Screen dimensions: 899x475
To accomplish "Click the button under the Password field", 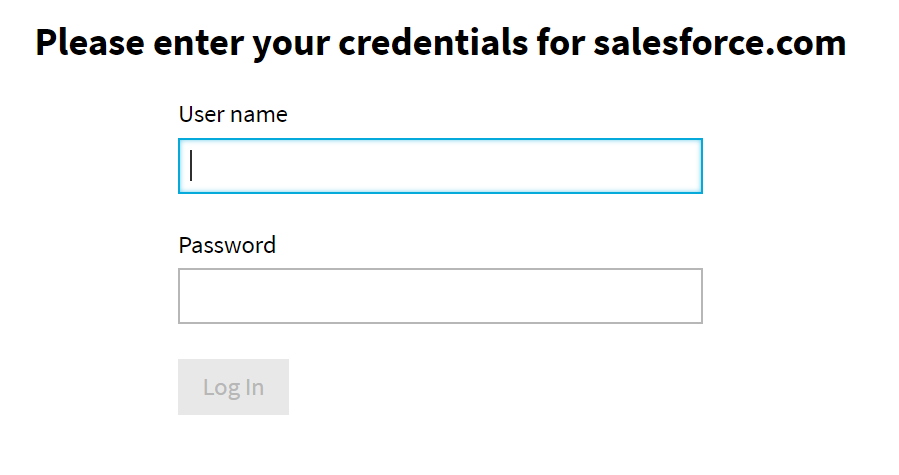I will 233,387.
